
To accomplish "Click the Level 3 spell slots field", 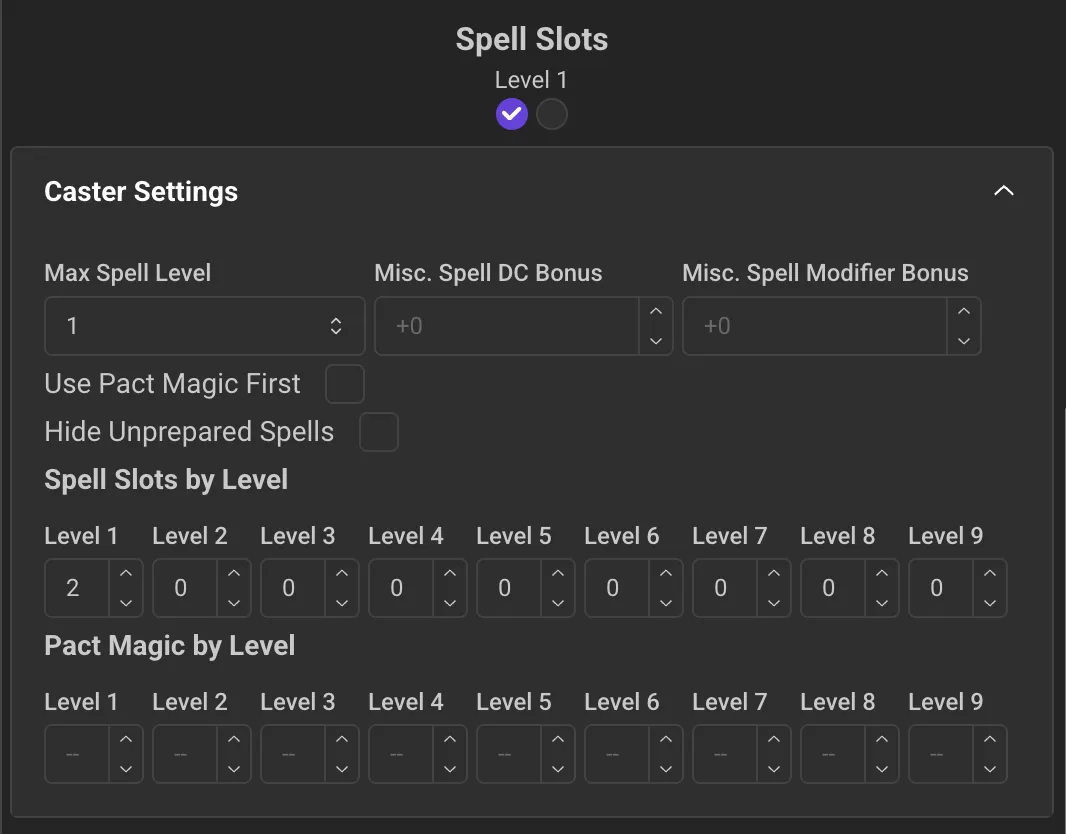I will 292,588.
